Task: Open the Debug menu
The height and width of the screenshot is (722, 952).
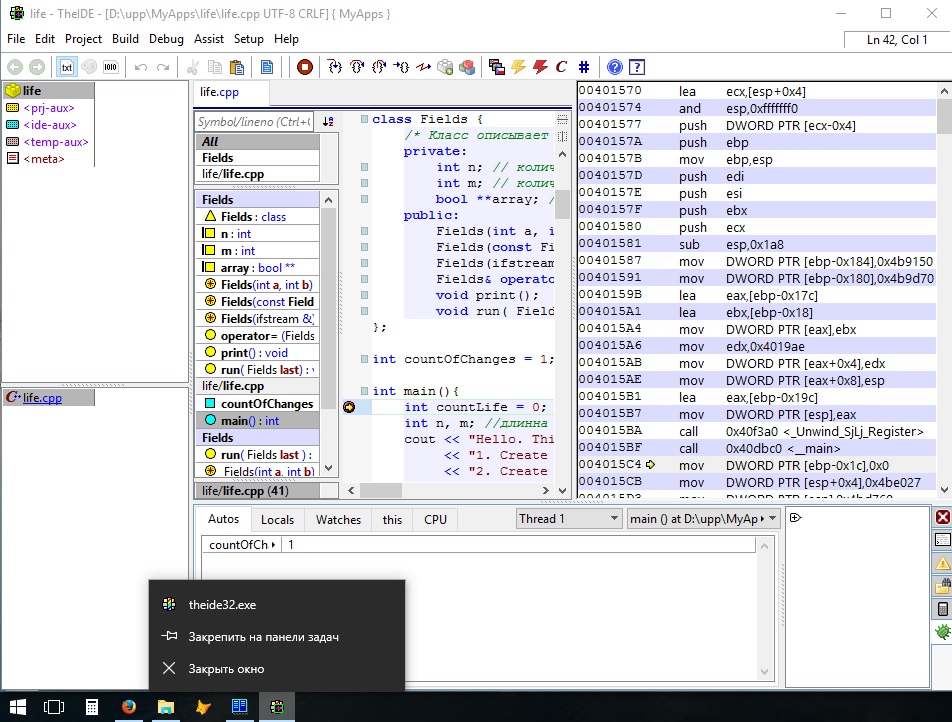Action: click(166, 39)
